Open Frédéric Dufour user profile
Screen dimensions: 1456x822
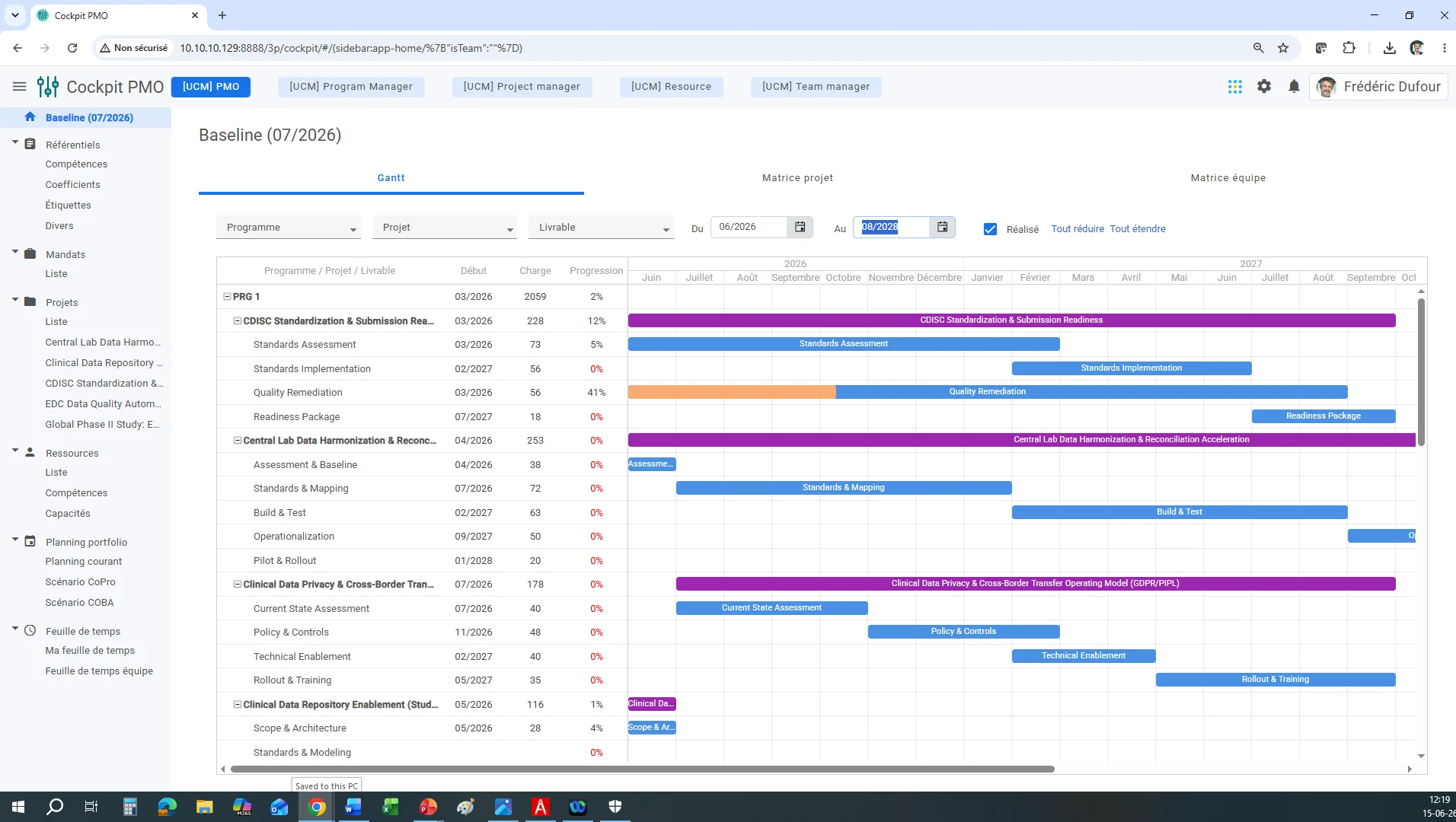pyautogui.click(x=1378, y=87)
